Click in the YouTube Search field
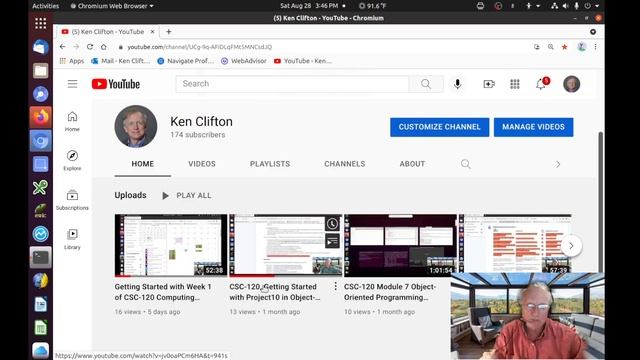 click(292, 84)
